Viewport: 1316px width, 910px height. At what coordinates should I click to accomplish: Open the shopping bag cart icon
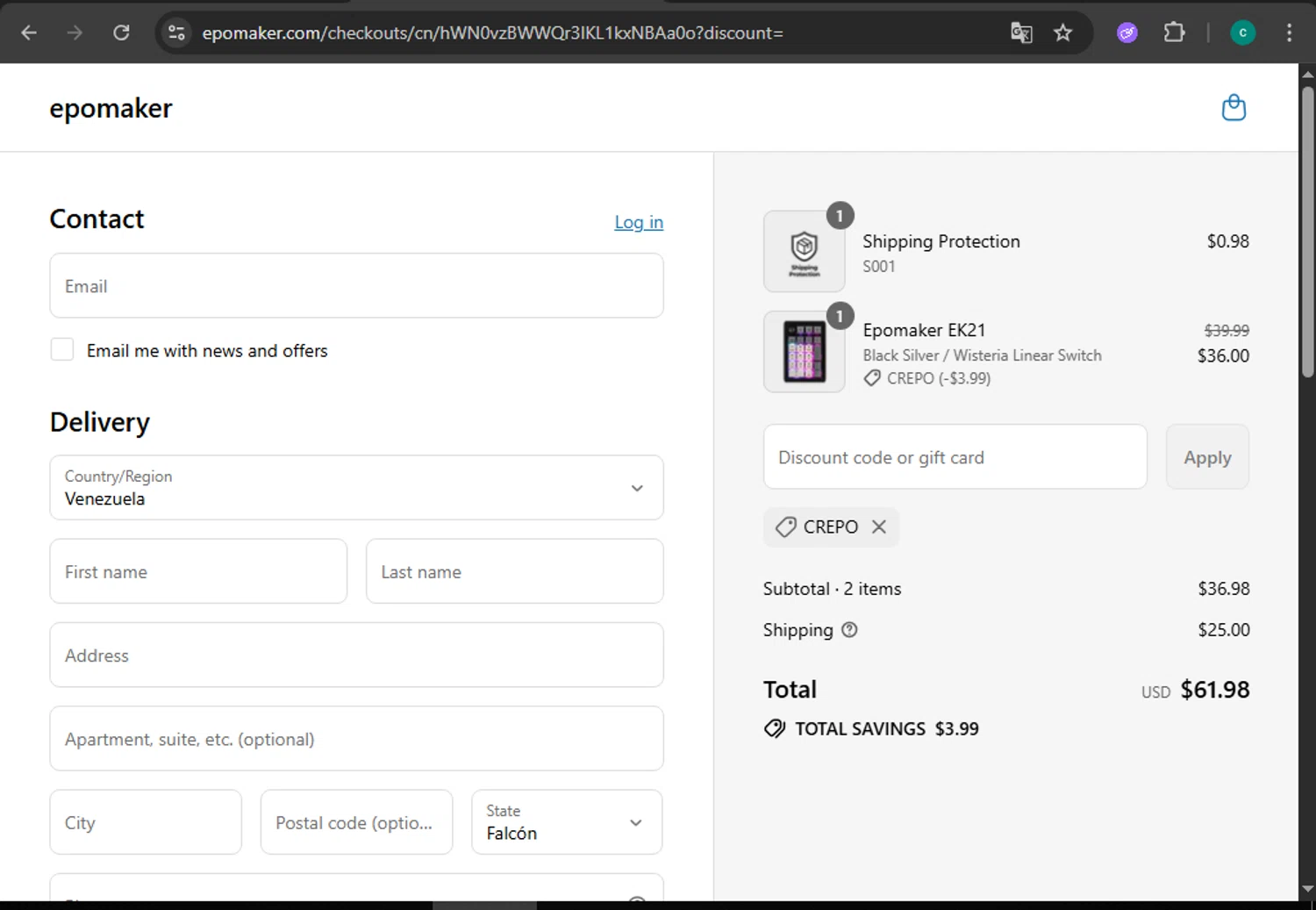(x=1234, y=108)
